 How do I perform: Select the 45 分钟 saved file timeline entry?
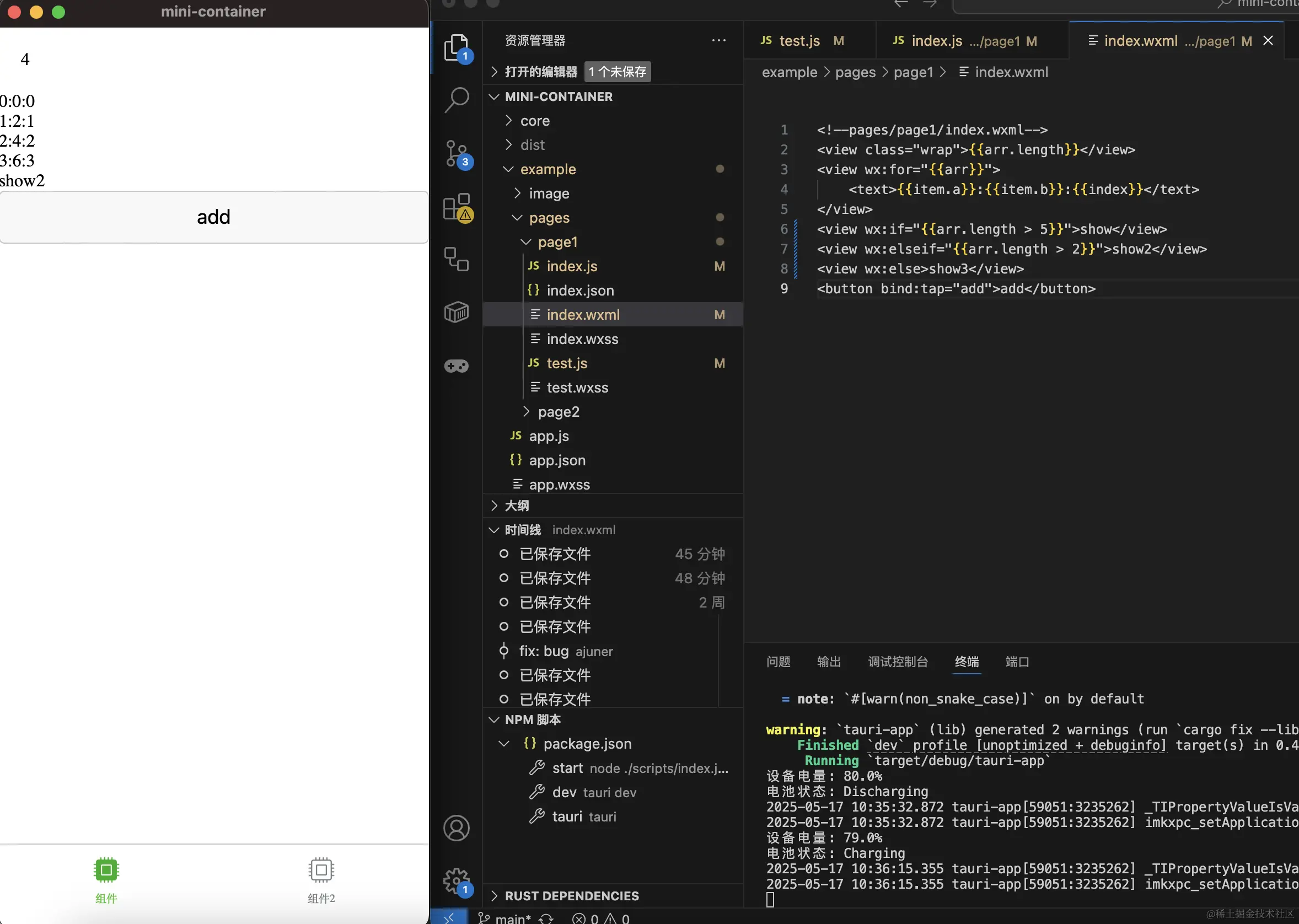click(x=613, y=554)
